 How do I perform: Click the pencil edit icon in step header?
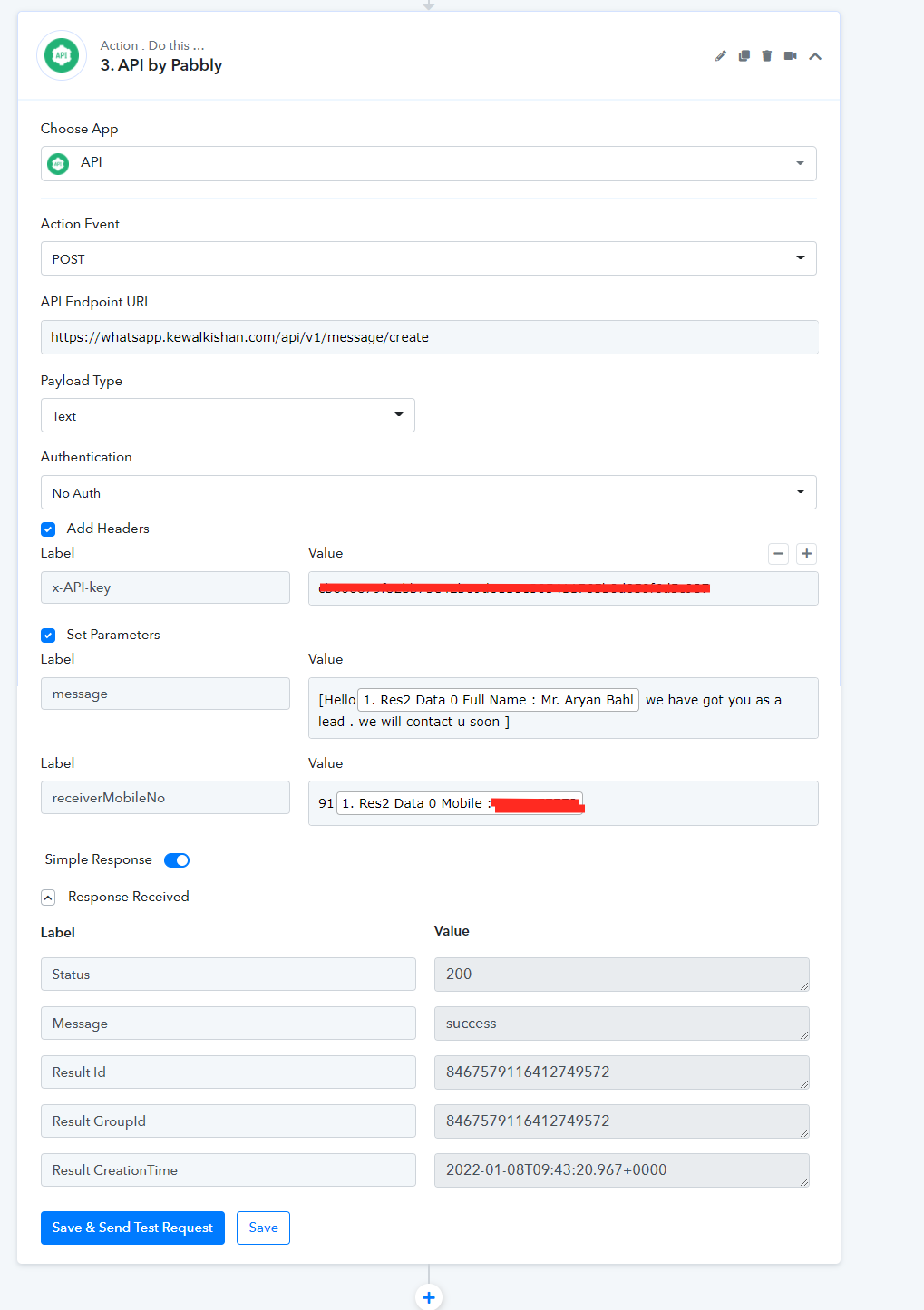721,56
